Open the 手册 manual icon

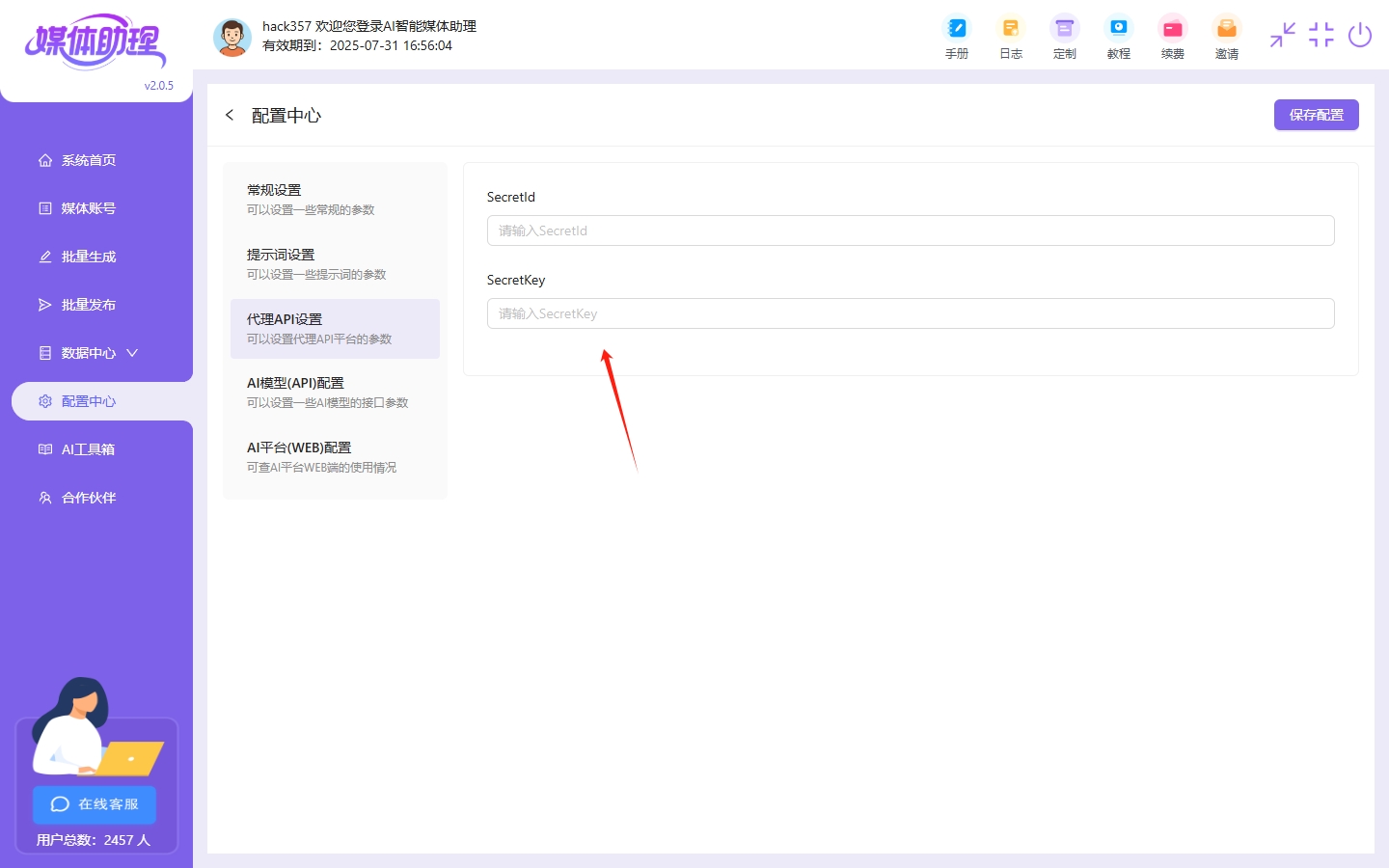point(956,36)
